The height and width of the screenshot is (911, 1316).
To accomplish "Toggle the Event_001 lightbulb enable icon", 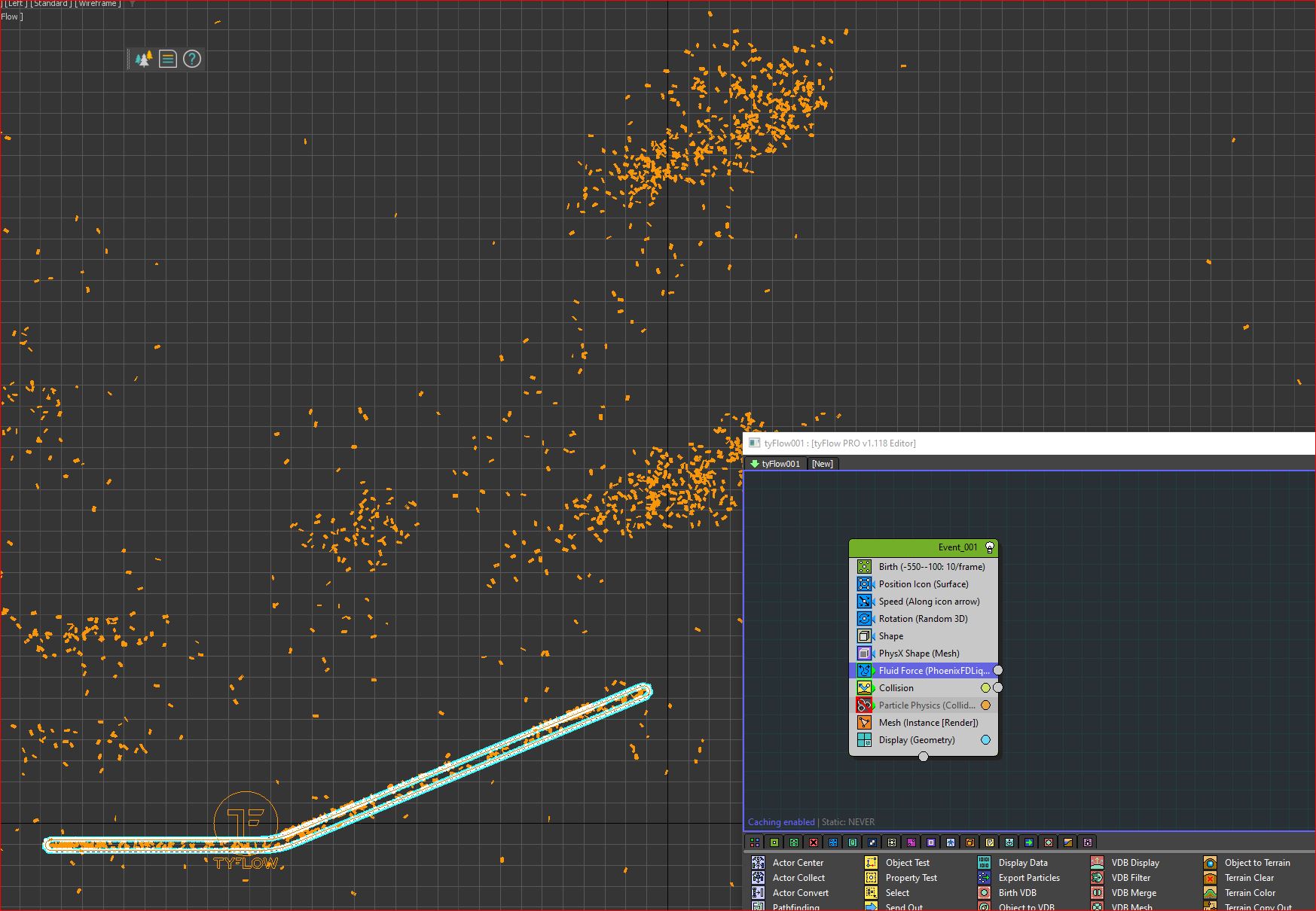I will 990,547.
